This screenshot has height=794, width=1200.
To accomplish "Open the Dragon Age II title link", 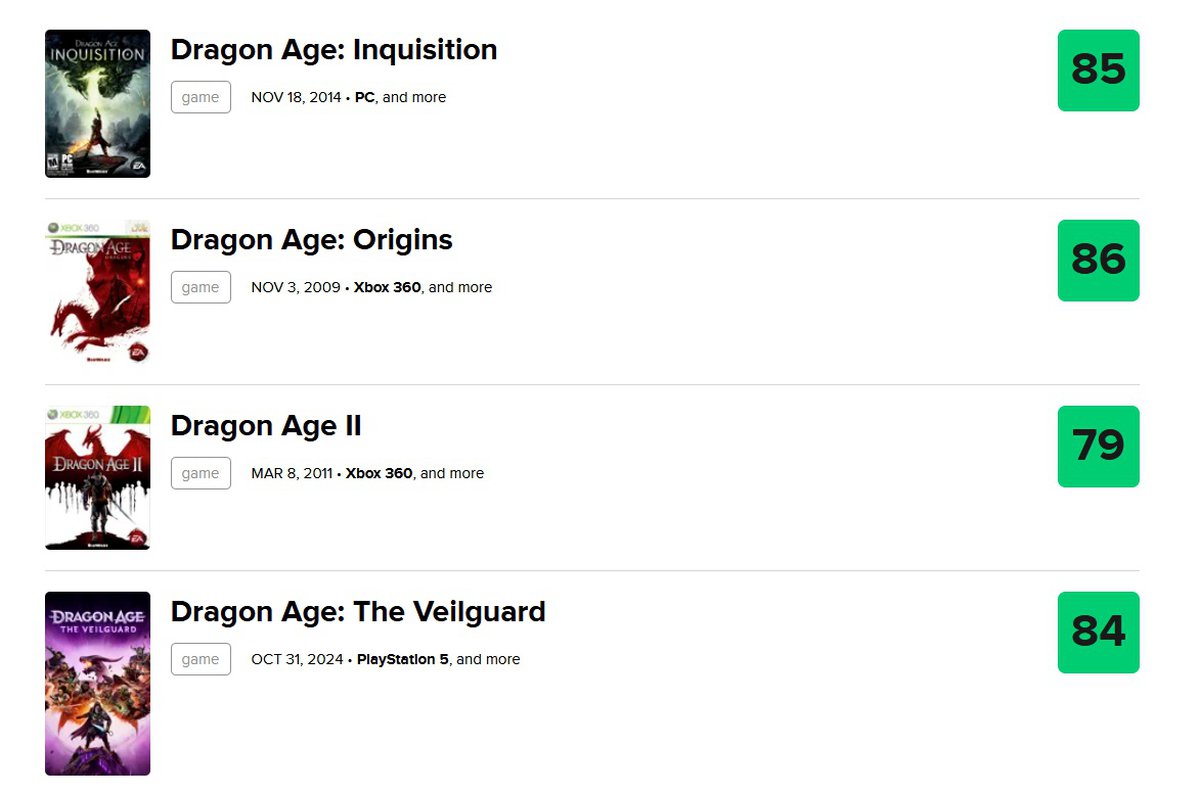I will click(266, 426).
